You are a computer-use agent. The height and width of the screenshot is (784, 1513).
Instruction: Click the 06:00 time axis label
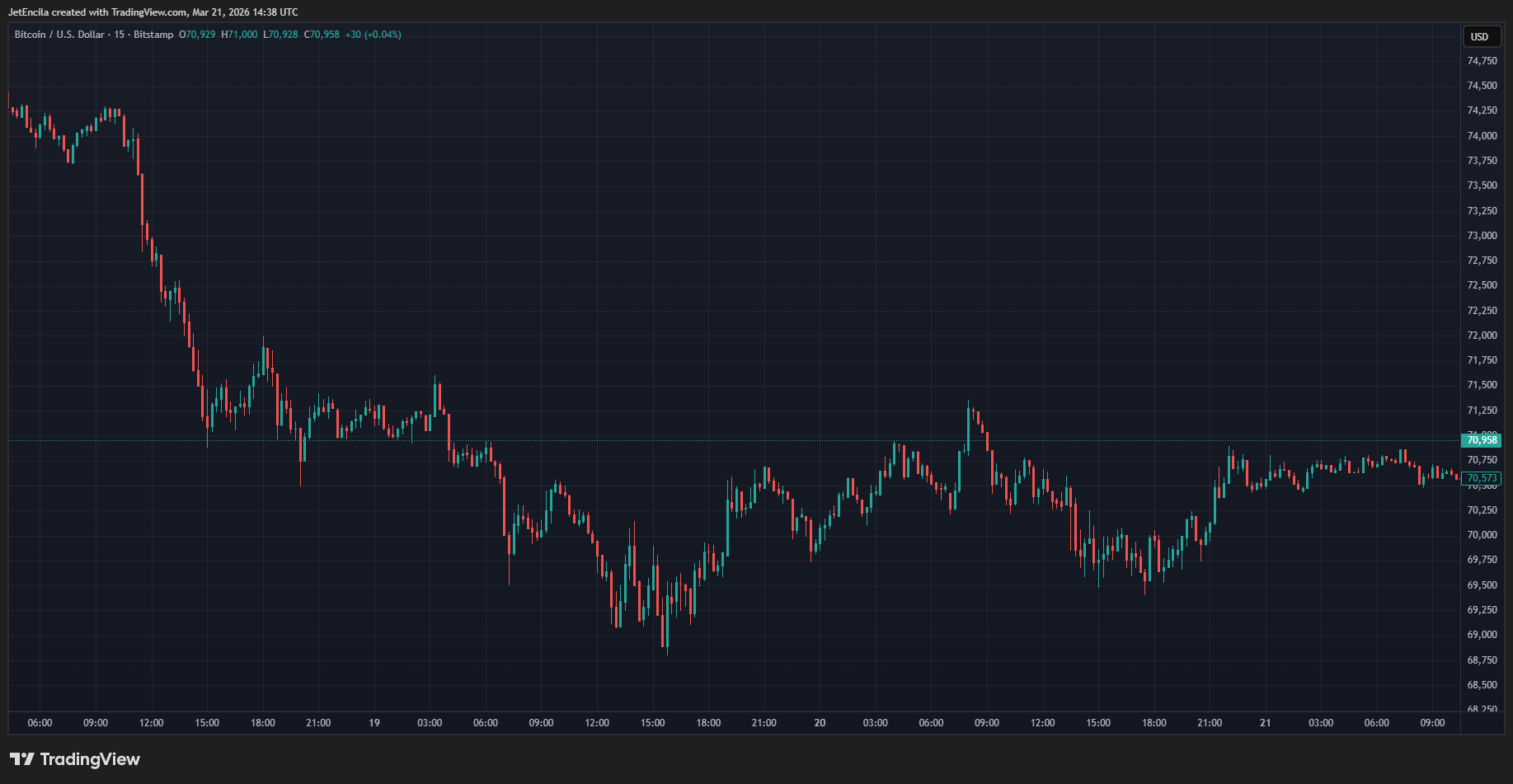click(x=40, y=722)
